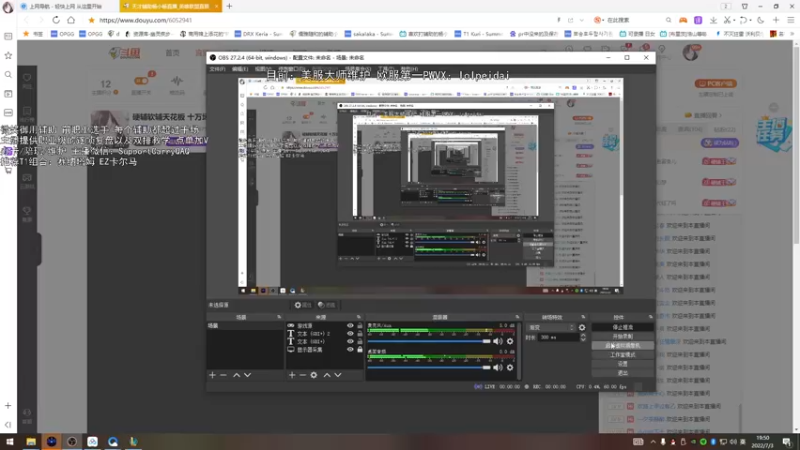Open source properties button above the docks
Viewport: 800px width, 450px height.
303,305
